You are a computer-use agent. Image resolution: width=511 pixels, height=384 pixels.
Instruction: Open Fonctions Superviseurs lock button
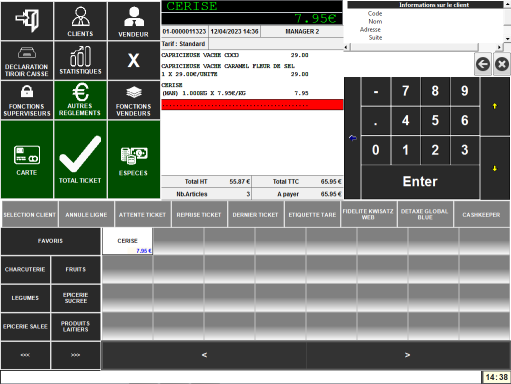click(x=27, y=100)
